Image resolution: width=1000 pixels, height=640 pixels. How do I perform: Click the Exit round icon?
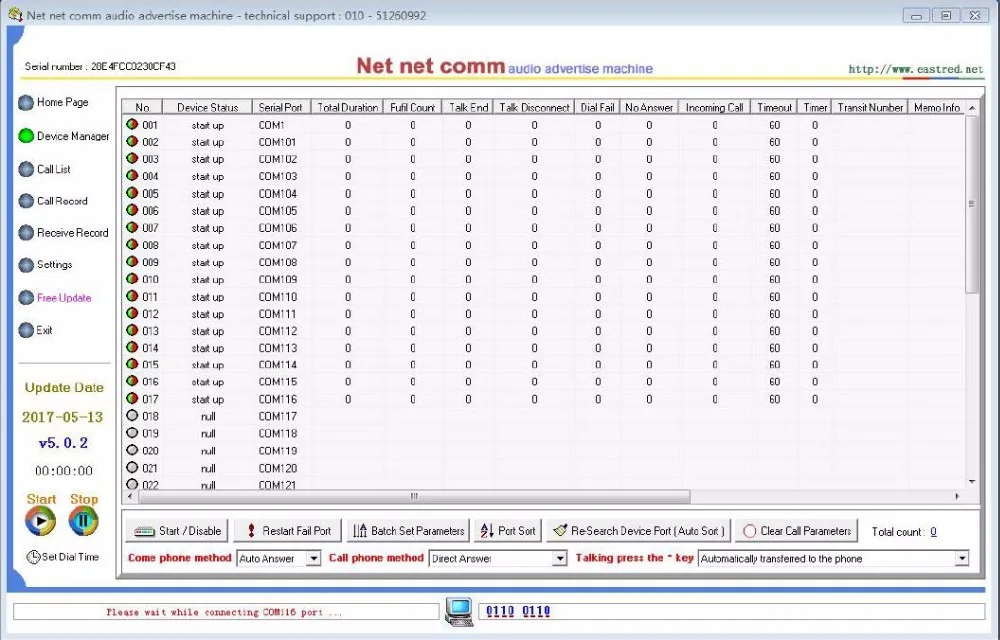(x=26, y=330)
